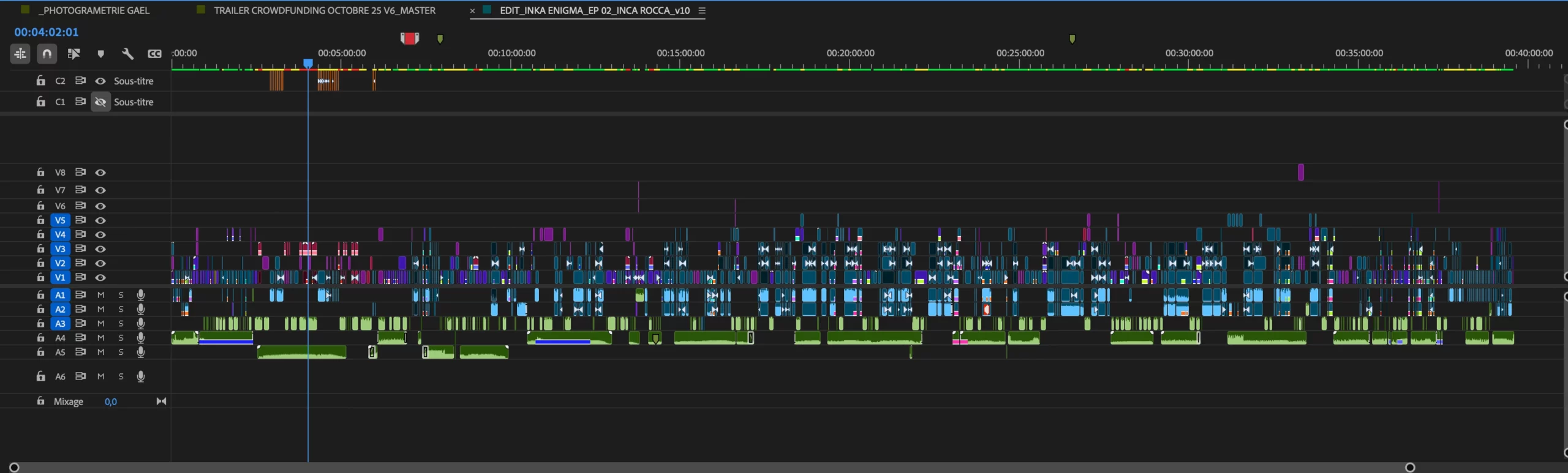Click the playhead timecode 00:04:02:01
This screenshot has height=473, width=1568.
click(47, 32)
